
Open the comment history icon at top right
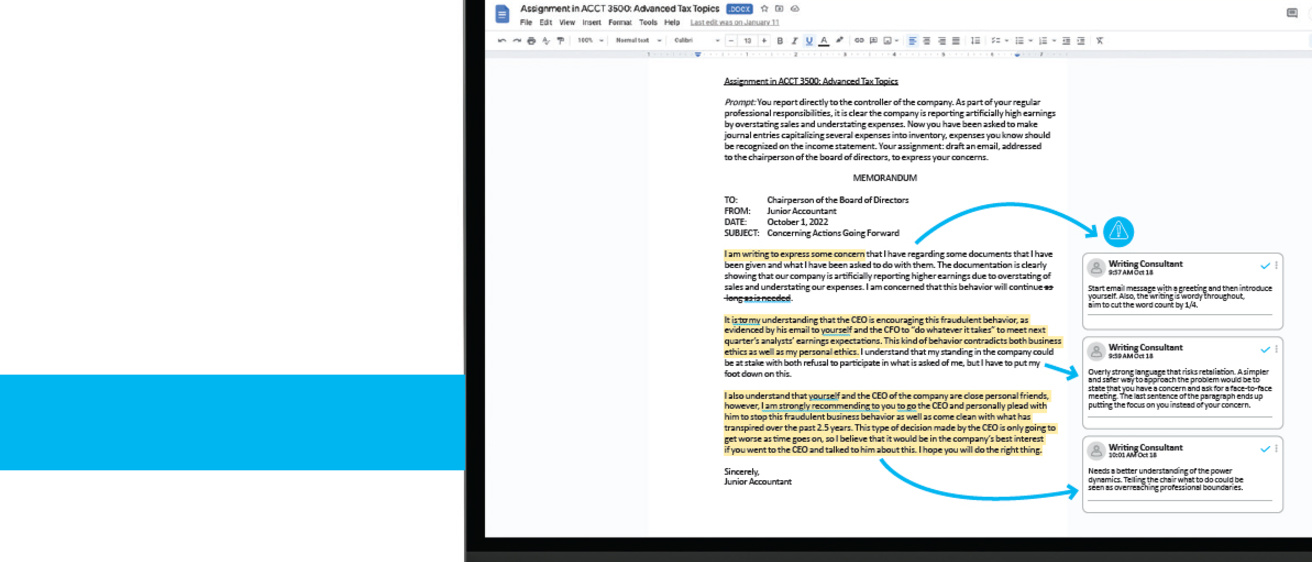point(1291,13)
